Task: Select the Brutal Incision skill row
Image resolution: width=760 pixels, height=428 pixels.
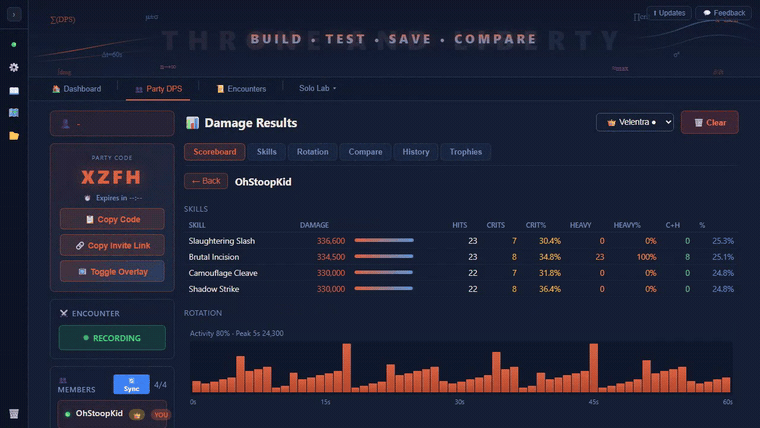Action: pos(461,257)
